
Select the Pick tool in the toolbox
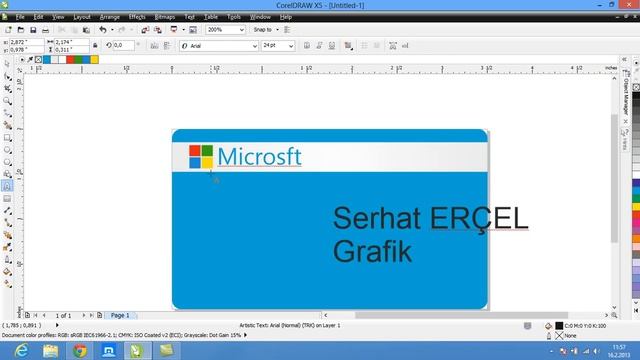click(7, 64)
